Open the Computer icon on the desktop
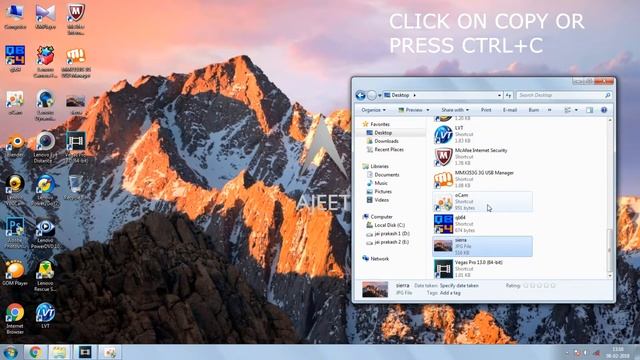The width and height of the screenshot is (640, 360). point(15,16)
